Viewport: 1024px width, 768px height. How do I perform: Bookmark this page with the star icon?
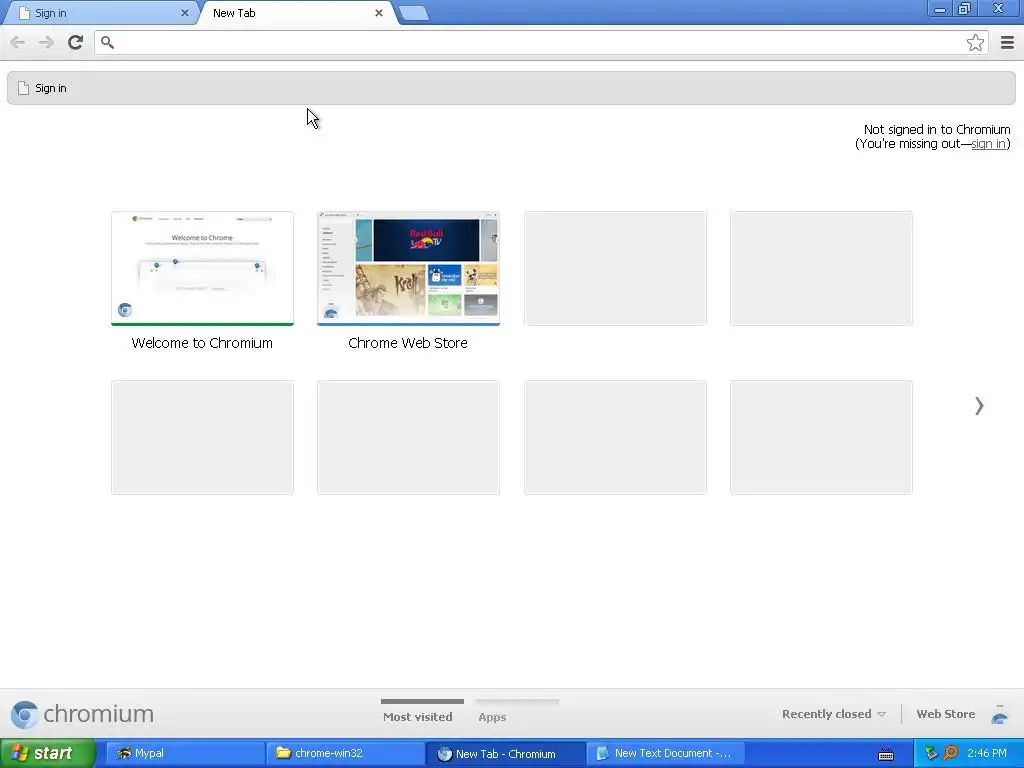click(x=975, y=42)
